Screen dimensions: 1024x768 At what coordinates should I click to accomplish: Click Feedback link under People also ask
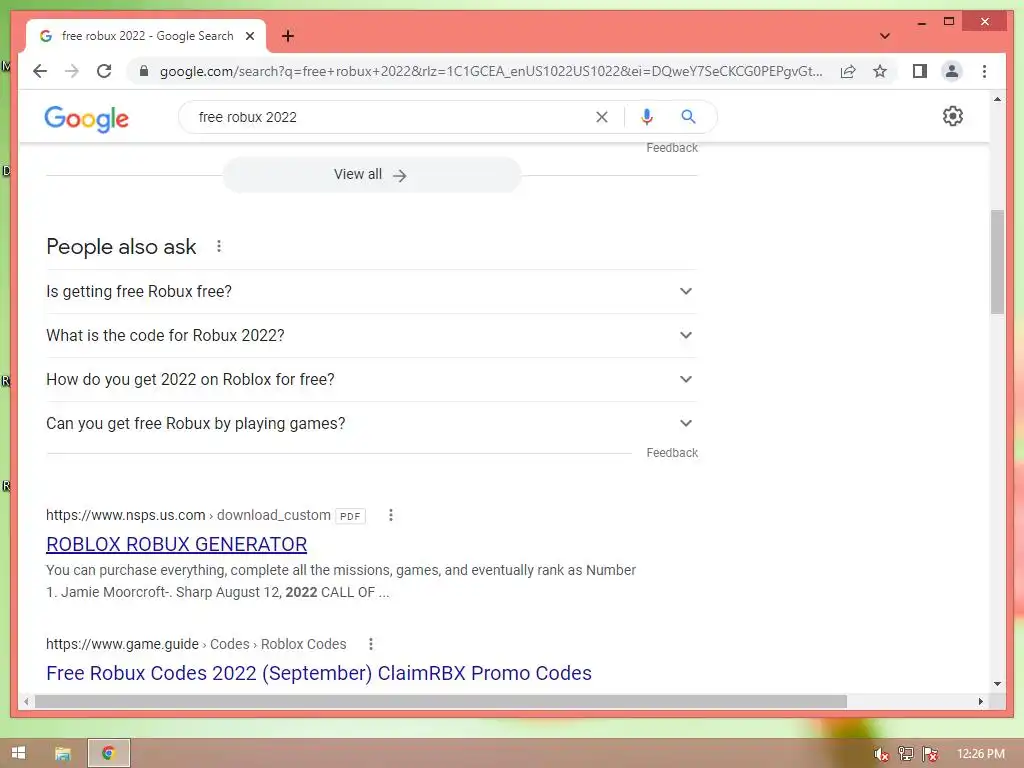click(x=672, y=453)
